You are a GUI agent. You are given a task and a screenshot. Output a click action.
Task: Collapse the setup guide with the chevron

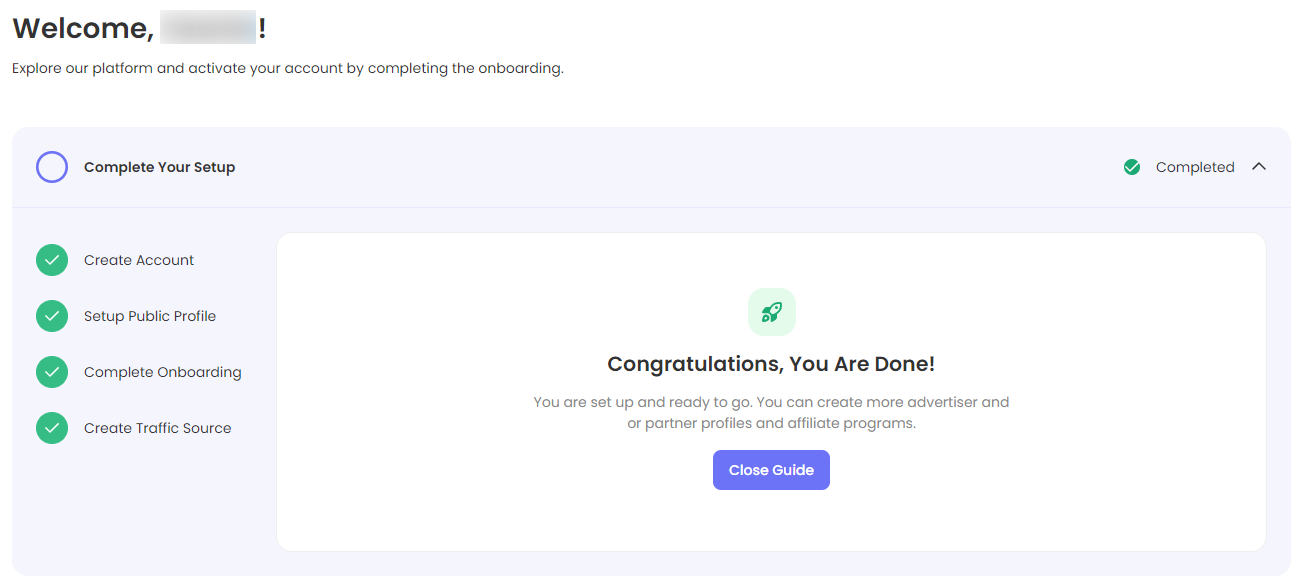(1259, 167)
